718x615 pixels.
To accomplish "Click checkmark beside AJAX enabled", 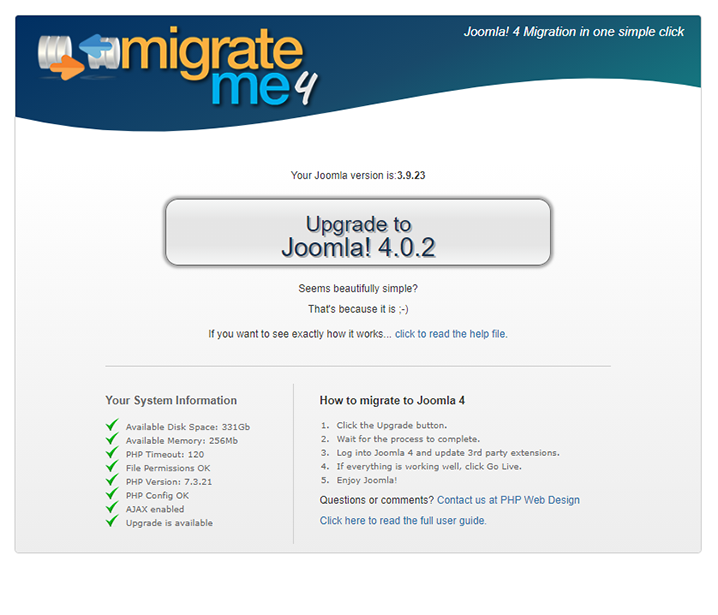I will click(x=112, y=507).
